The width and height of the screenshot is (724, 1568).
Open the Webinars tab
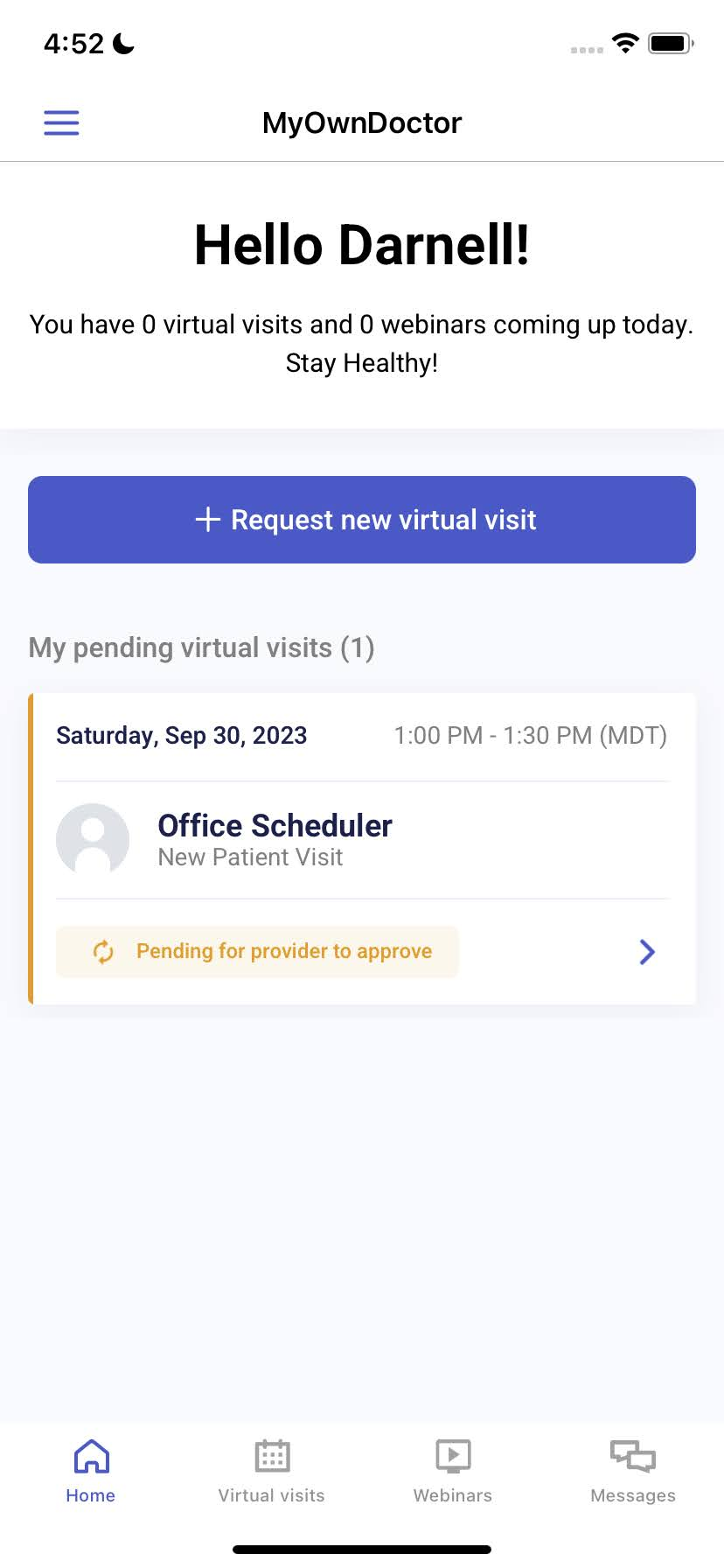click(453, 1472)
